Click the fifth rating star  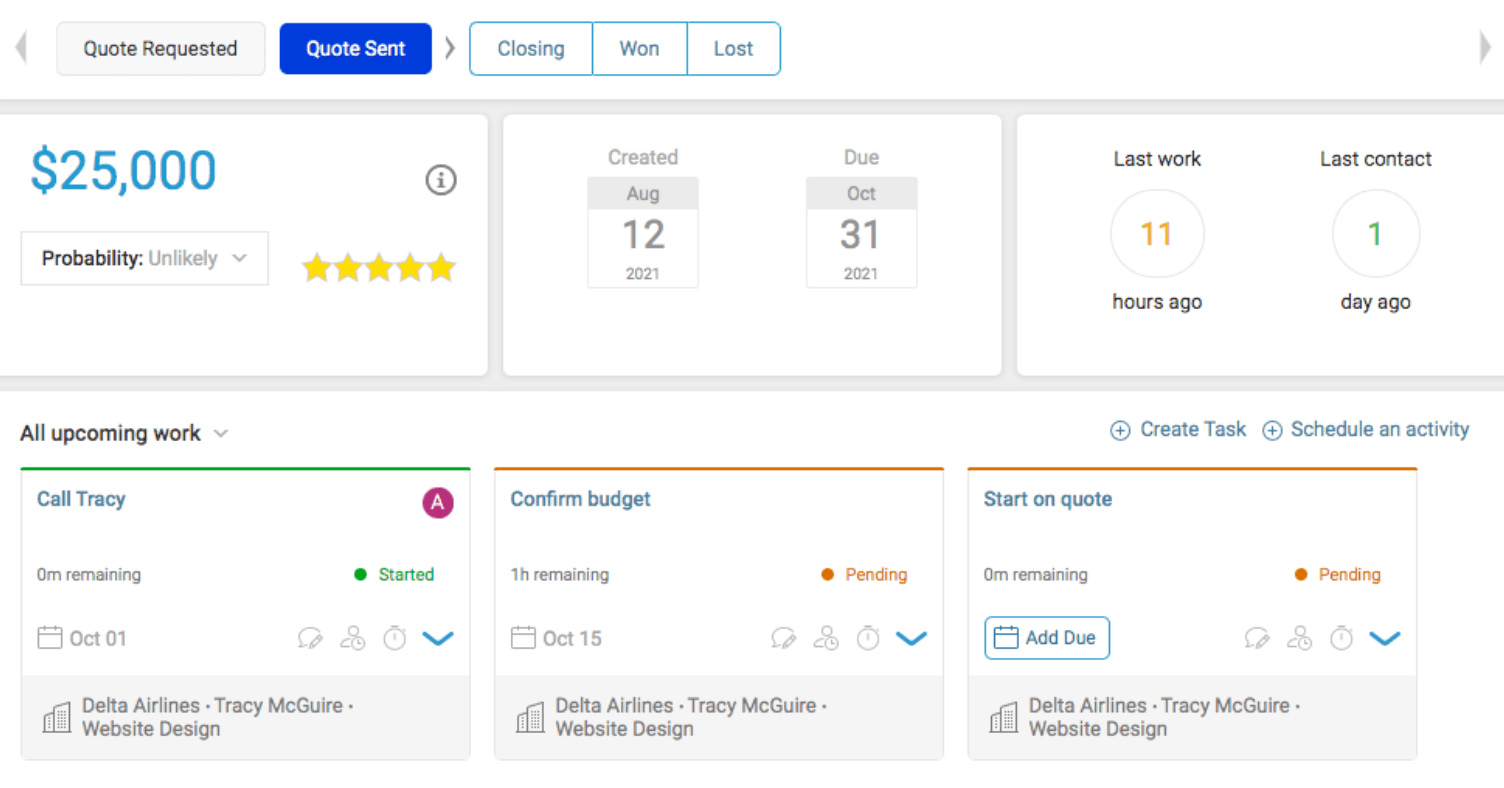coord(441,267)
